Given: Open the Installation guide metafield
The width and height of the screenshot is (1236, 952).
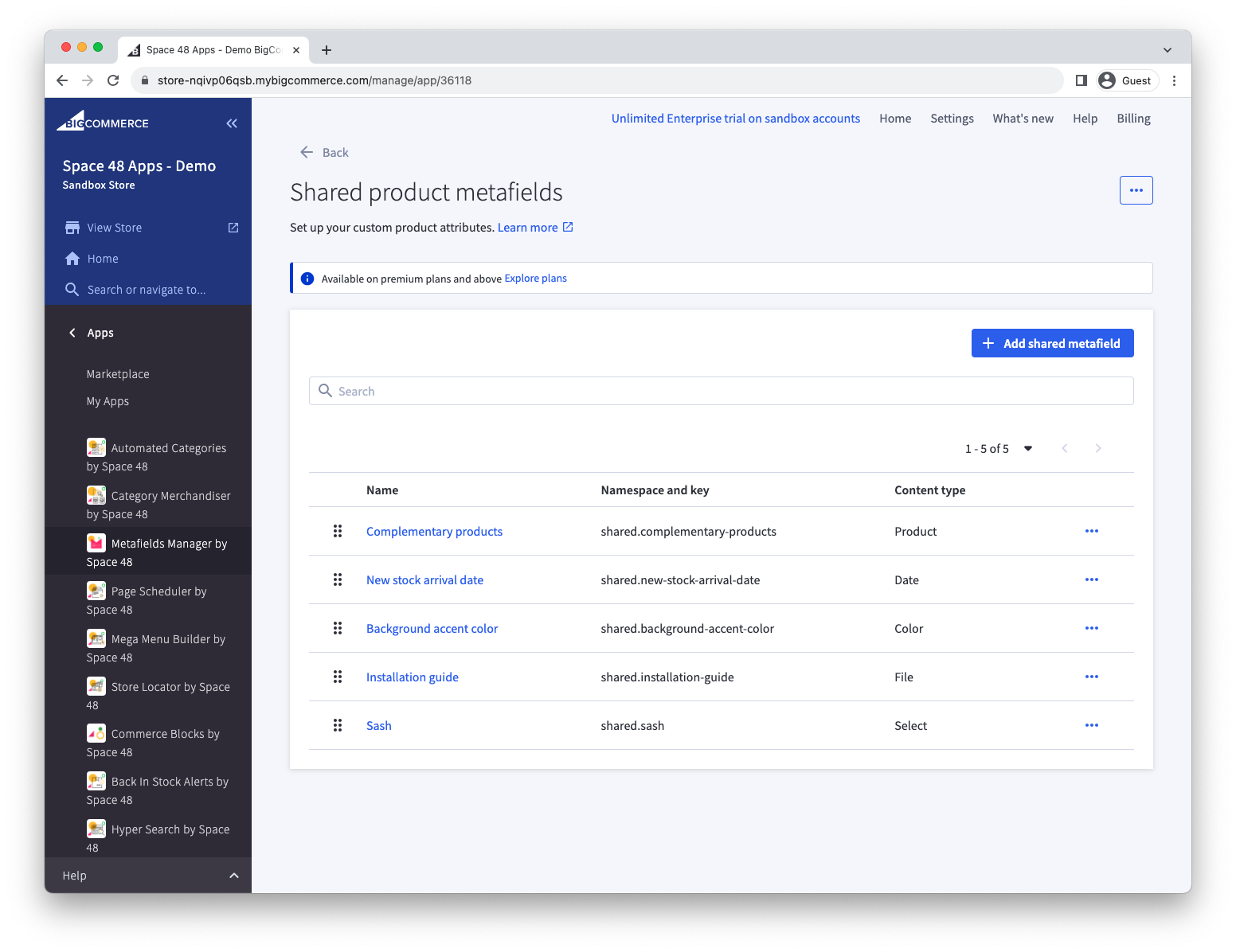Looking at the screenshot, I should 412,677.
